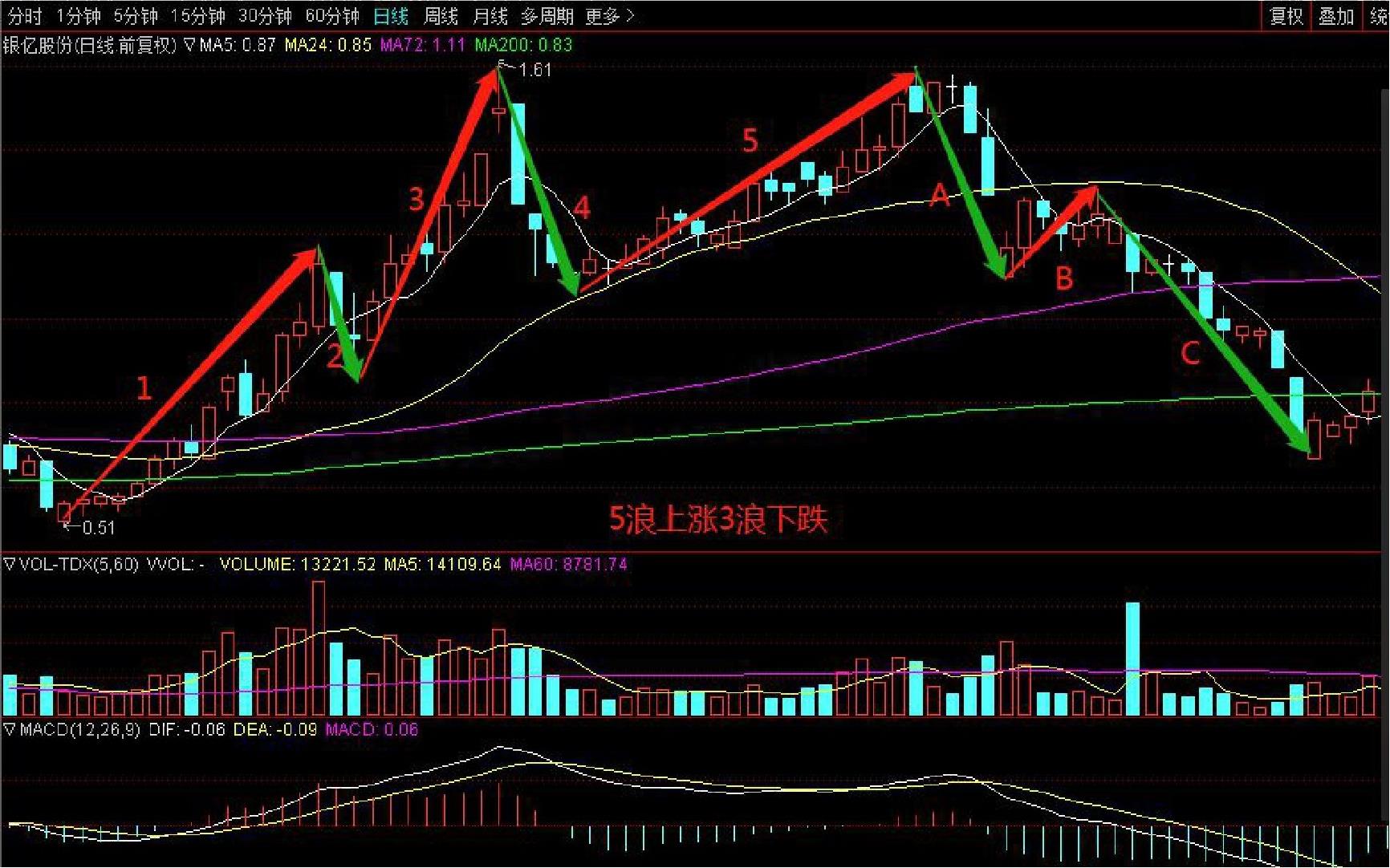1390x868 pixels.
Task: Switch to the 周线 weekly tab
Action: click(441, 16)
